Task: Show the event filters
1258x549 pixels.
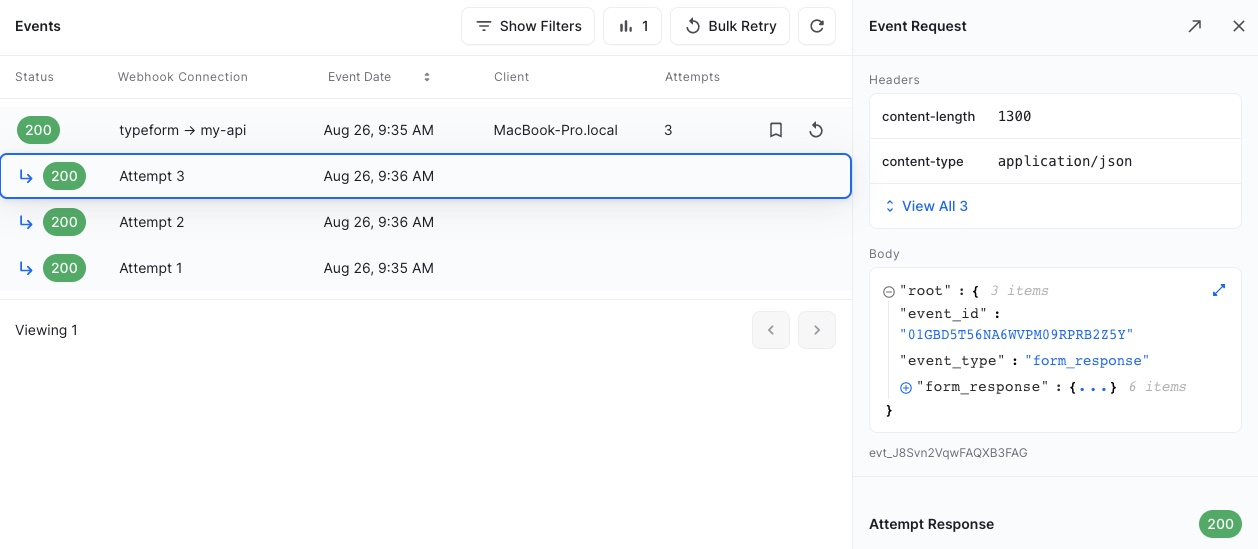Action: [x=528, y=27]
